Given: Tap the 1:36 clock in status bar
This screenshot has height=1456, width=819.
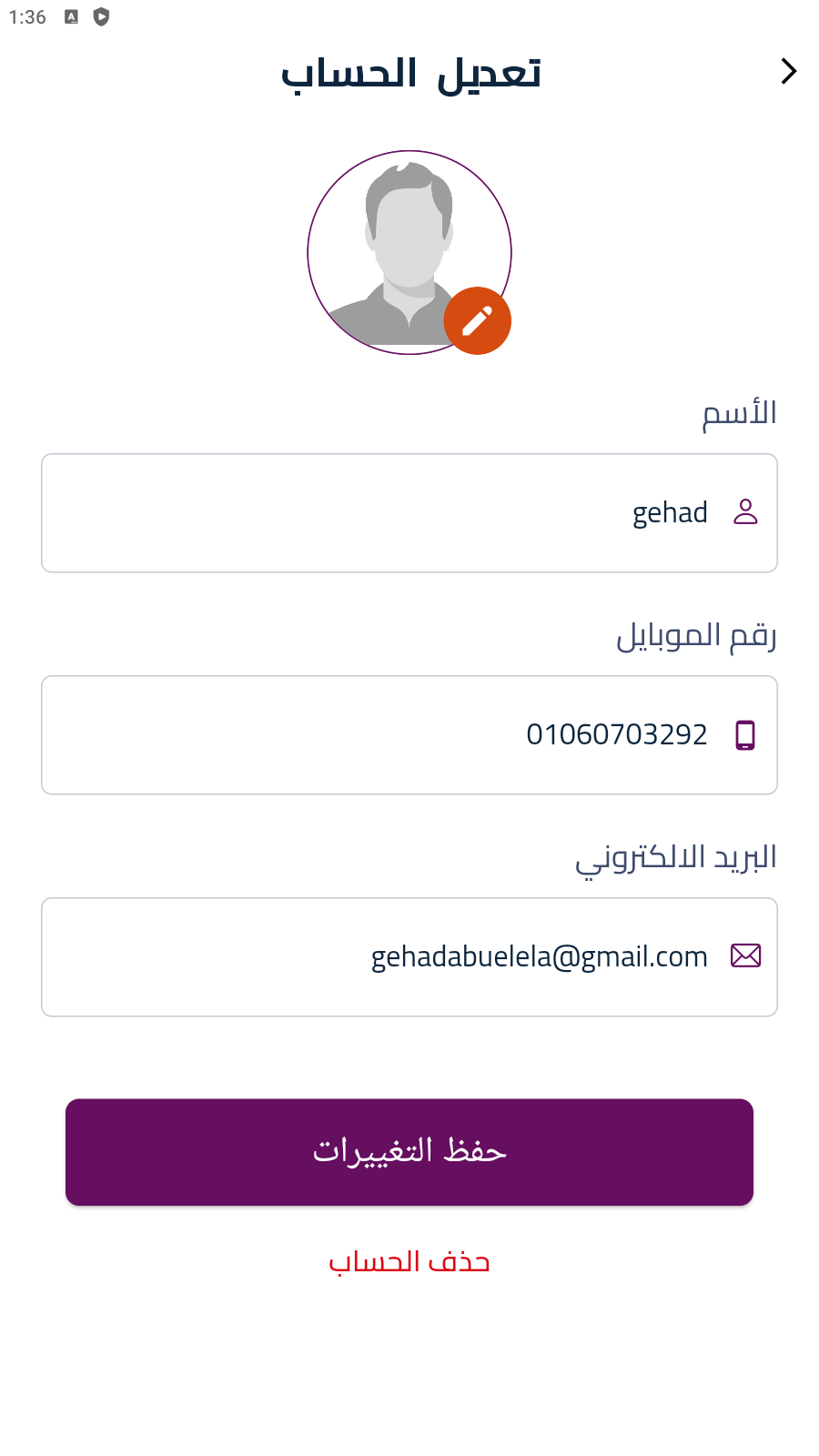Looking at the screenshot, I should tap(27, 17).
